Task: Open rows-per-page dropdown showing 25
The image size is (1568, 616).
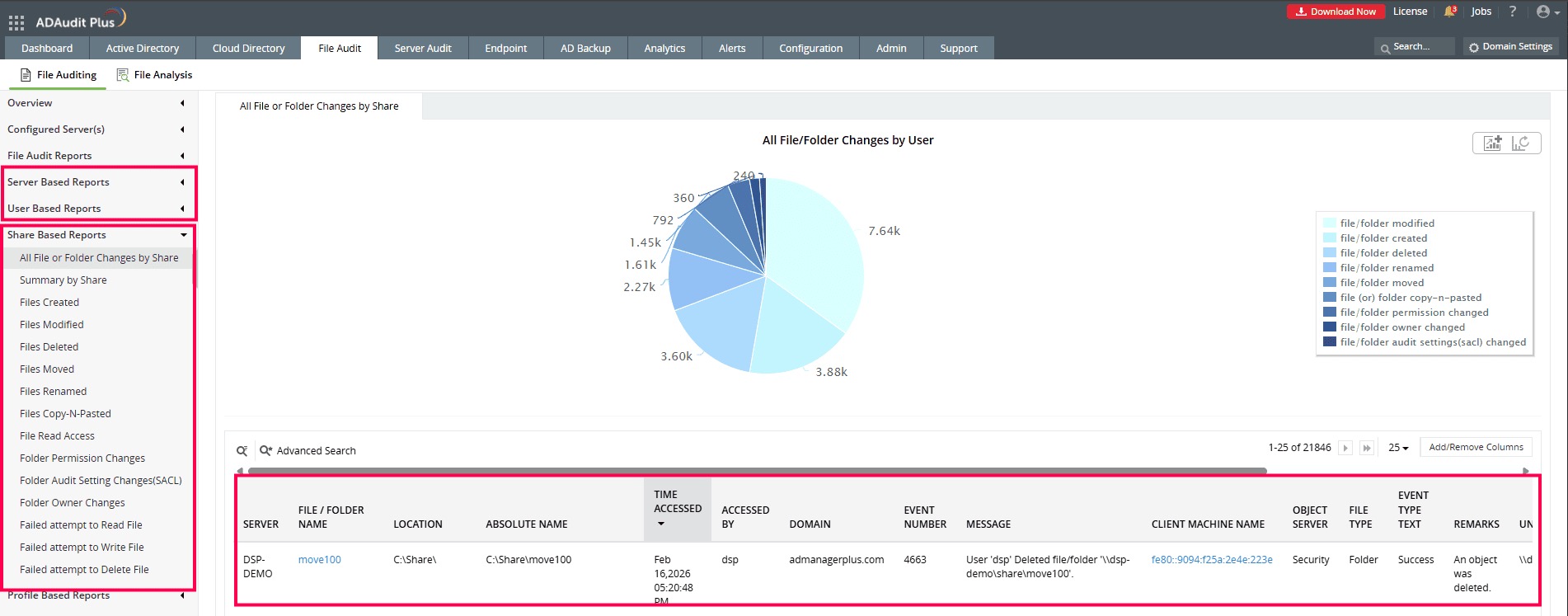Action: [x=1398, y=448]
